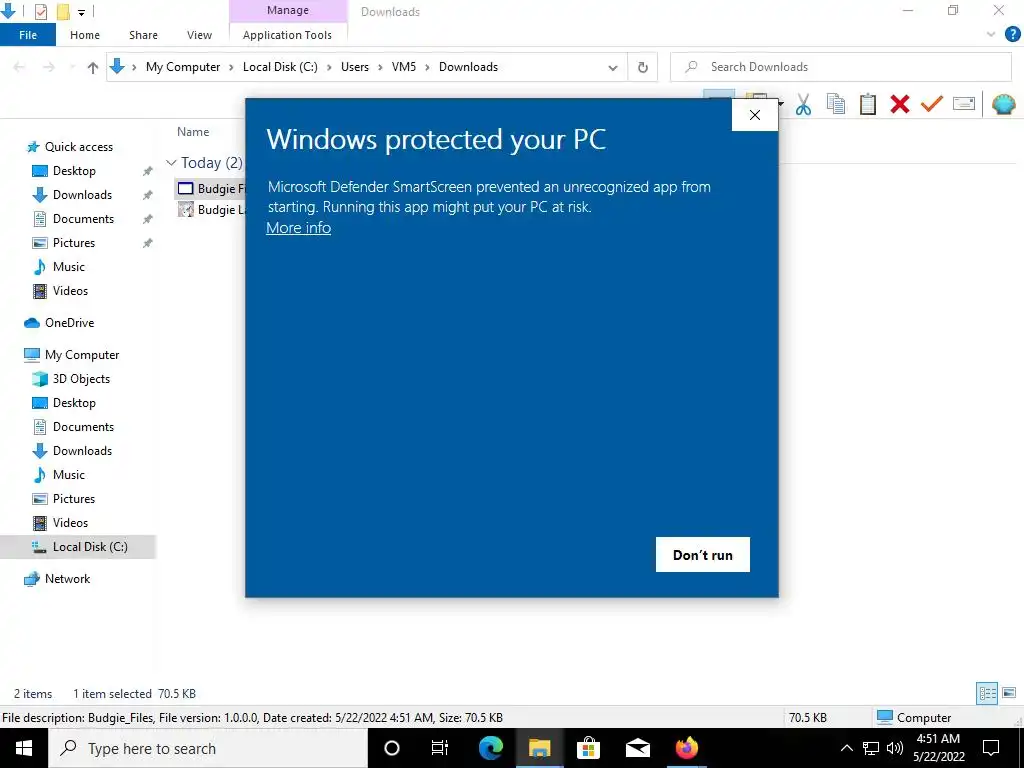Viewport: 1024px width, 768px height.
Task: Click Users in the address bar
Action: click(355, 67)
